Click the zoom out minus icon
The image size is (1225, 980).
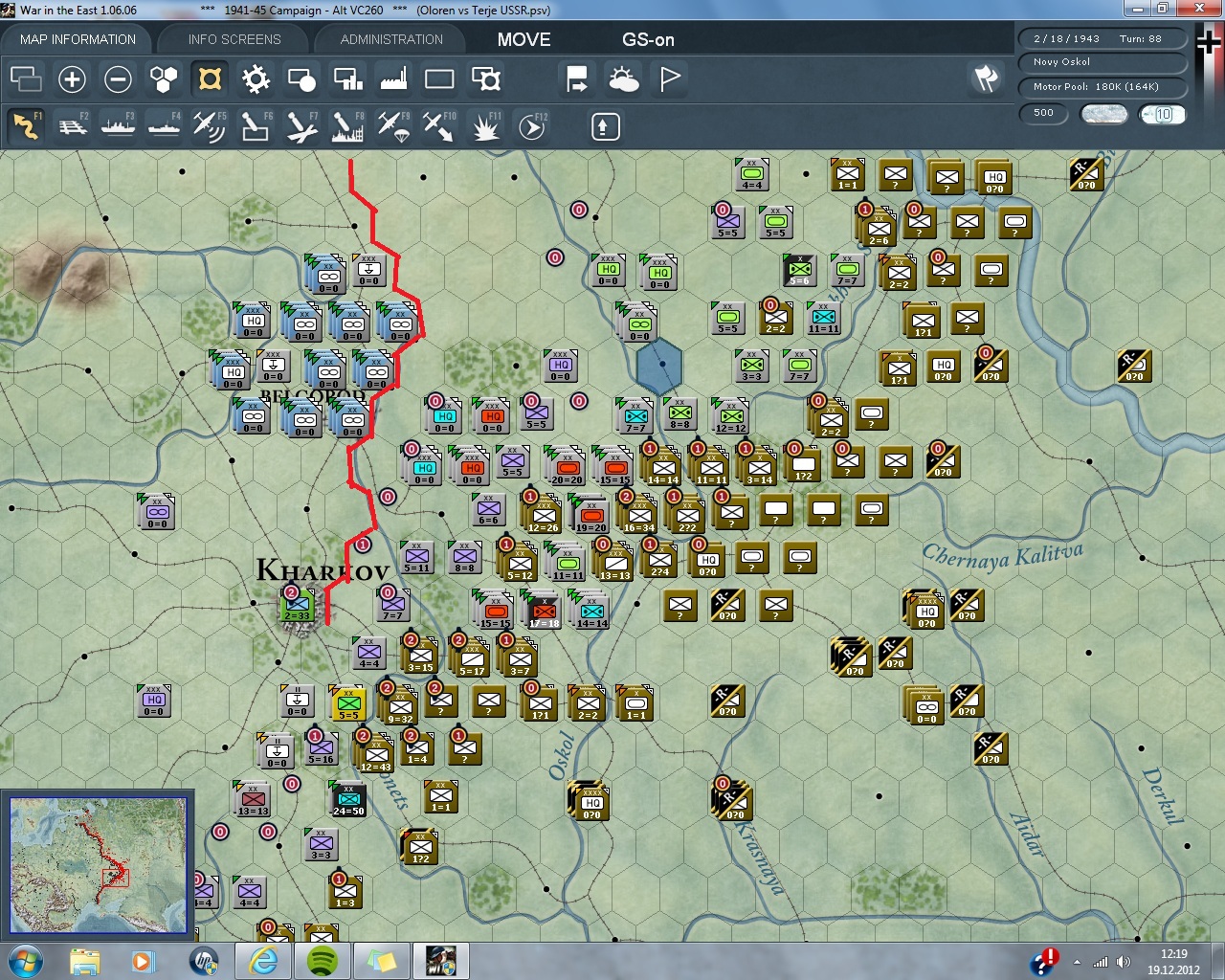118,78
